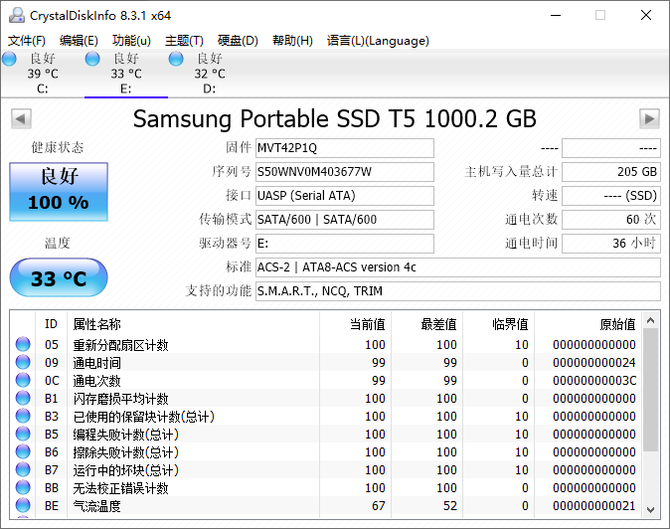Click the firmware field MVT42P1Q

point(344,148)
